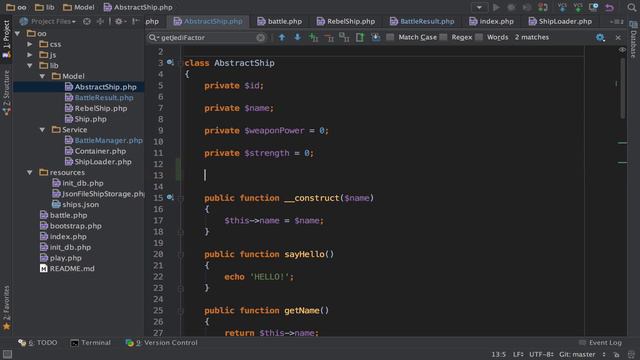Change UTF-8 file encoding in status bar

click(542, 355)
